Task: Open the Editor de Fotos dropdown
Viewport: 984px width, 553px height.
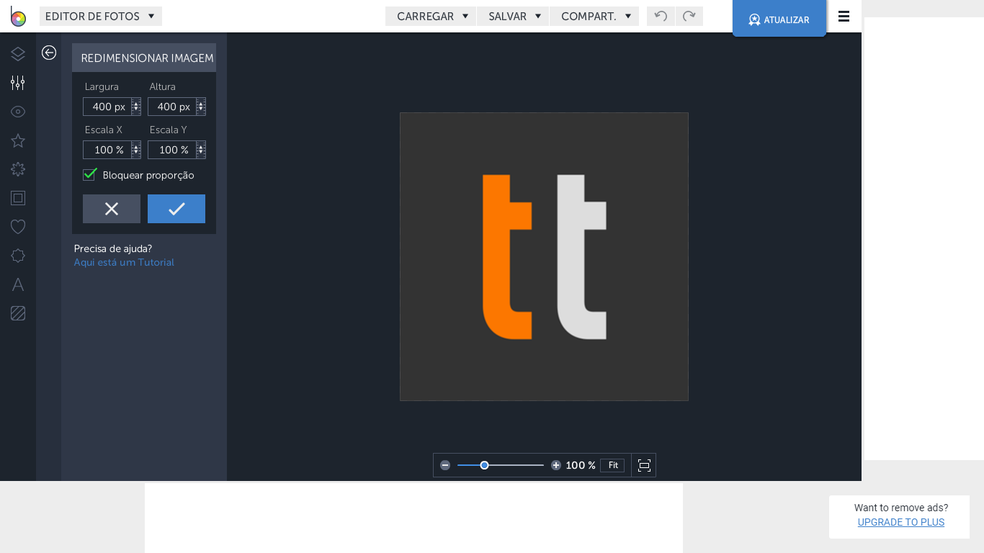Action: tap(100, 16)
